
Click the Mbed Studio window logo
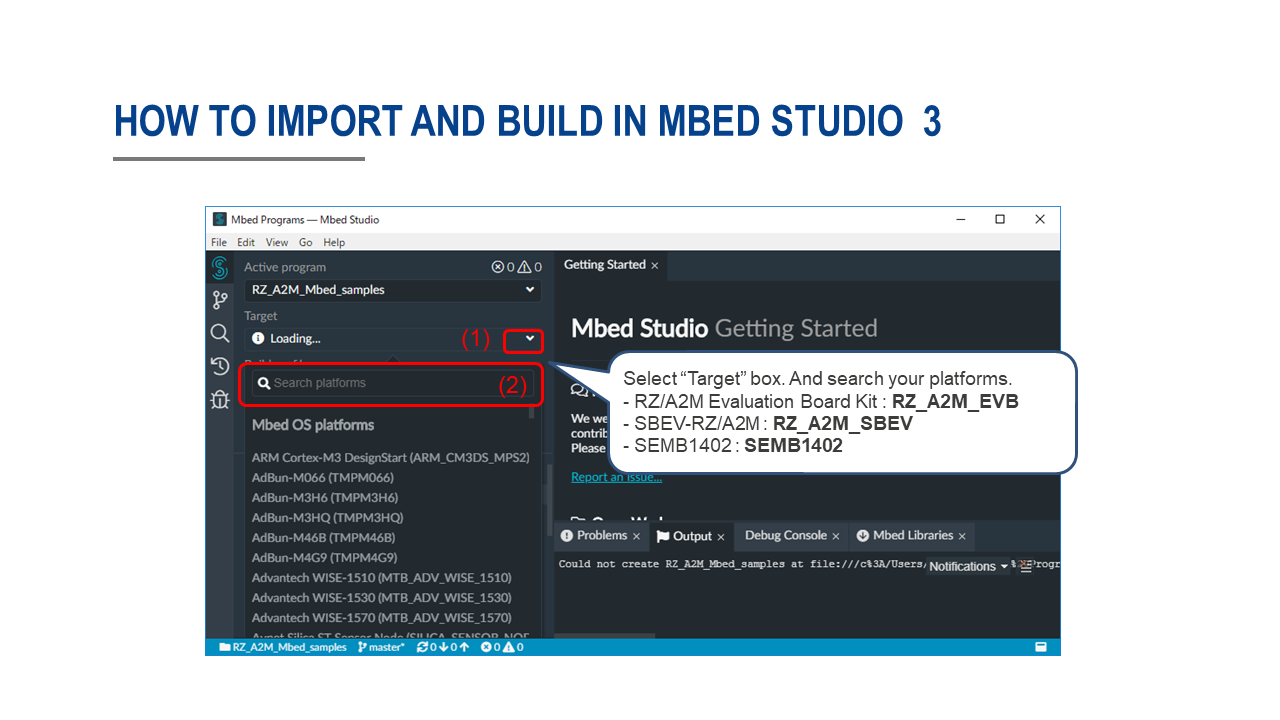point(219,219)
